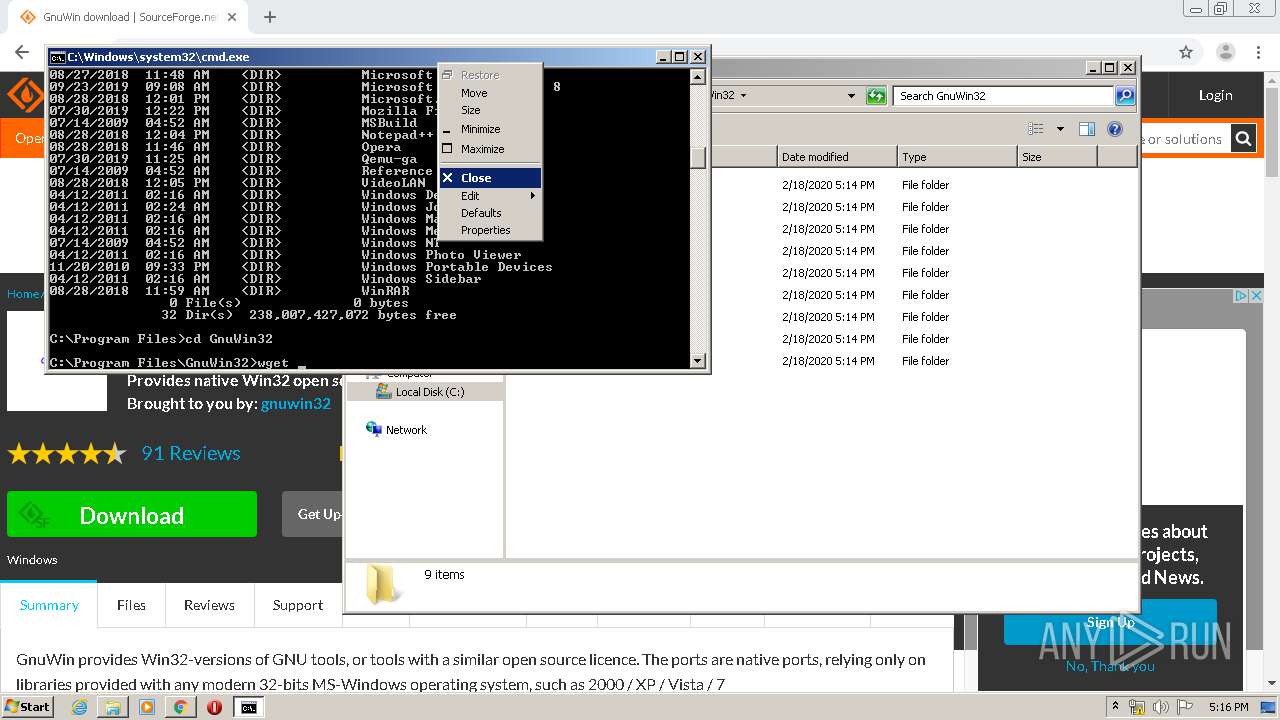Click the Sign Up button
Viewport: 1280px width, 720px height.
pyautogui.click(x=1110, y=622)
